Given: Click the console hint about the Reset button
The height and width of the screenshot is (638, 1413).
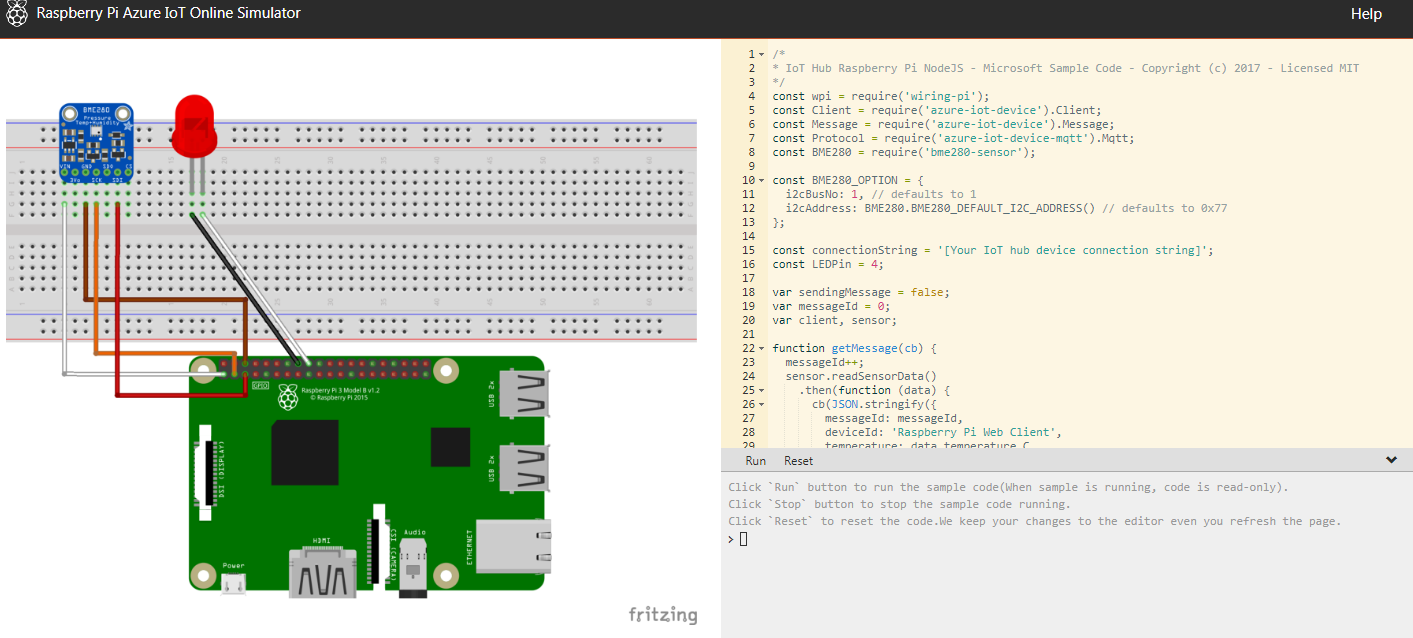Looking at the screenshot, I should pyautogui.click(x=1034, y=521).
